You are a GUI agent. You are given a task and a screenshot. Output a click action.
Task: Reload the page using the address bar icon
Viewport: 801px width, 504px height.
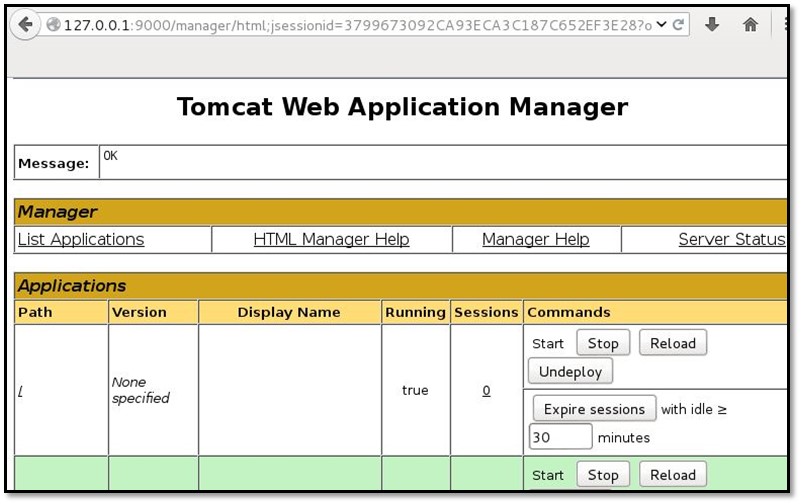679,25
